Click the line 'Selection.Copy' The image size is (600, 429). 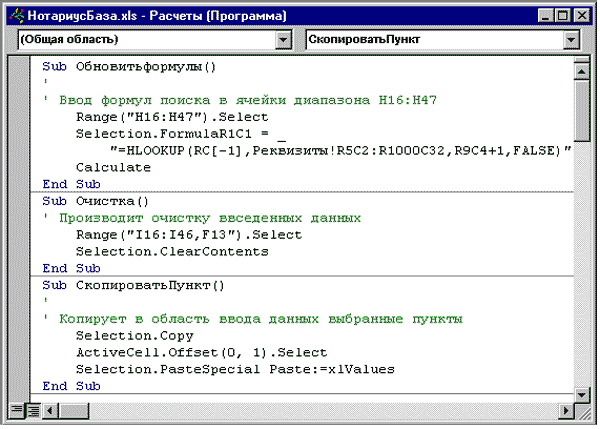[x=134, y=336]
